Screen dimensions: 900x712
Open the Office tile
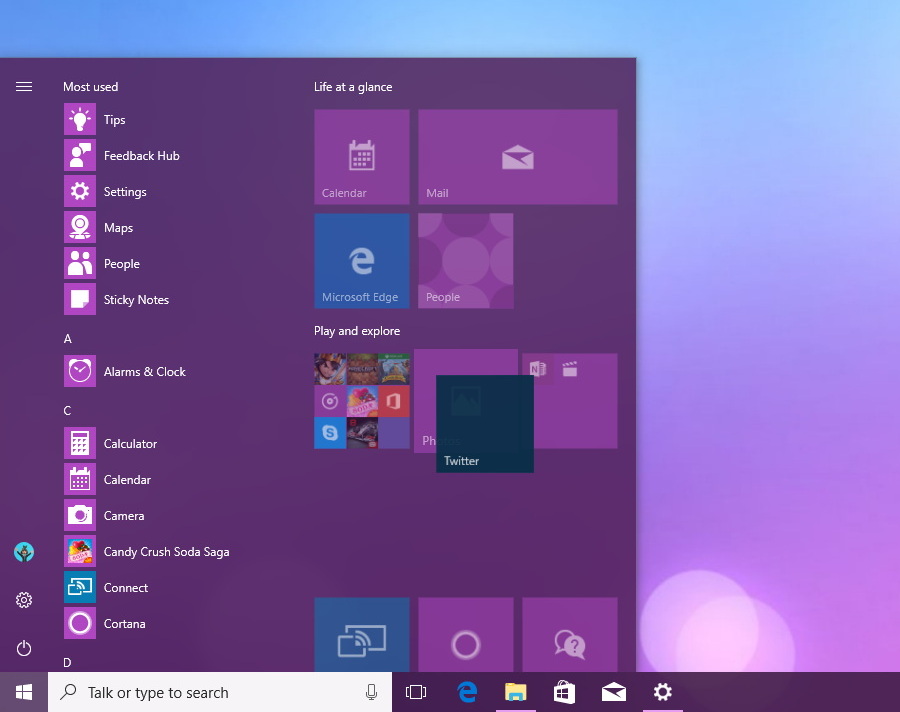tap(394, 401)
